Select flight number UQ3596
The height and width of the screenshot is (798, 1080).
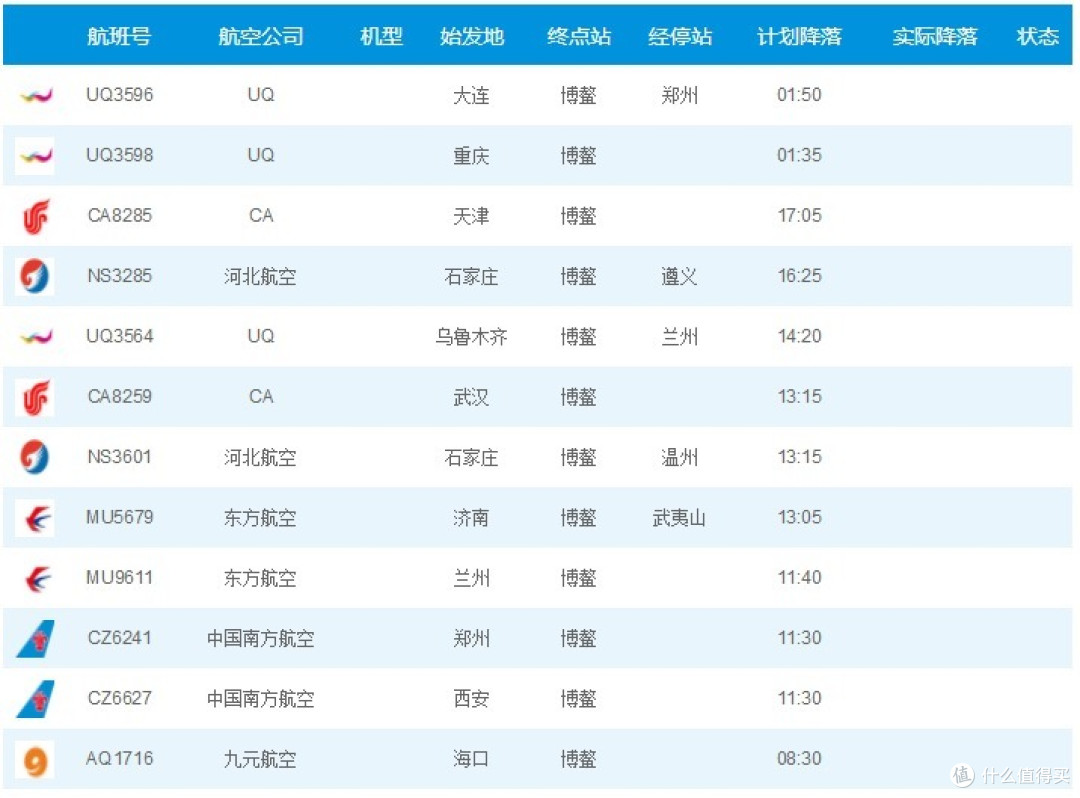[119, 95]
